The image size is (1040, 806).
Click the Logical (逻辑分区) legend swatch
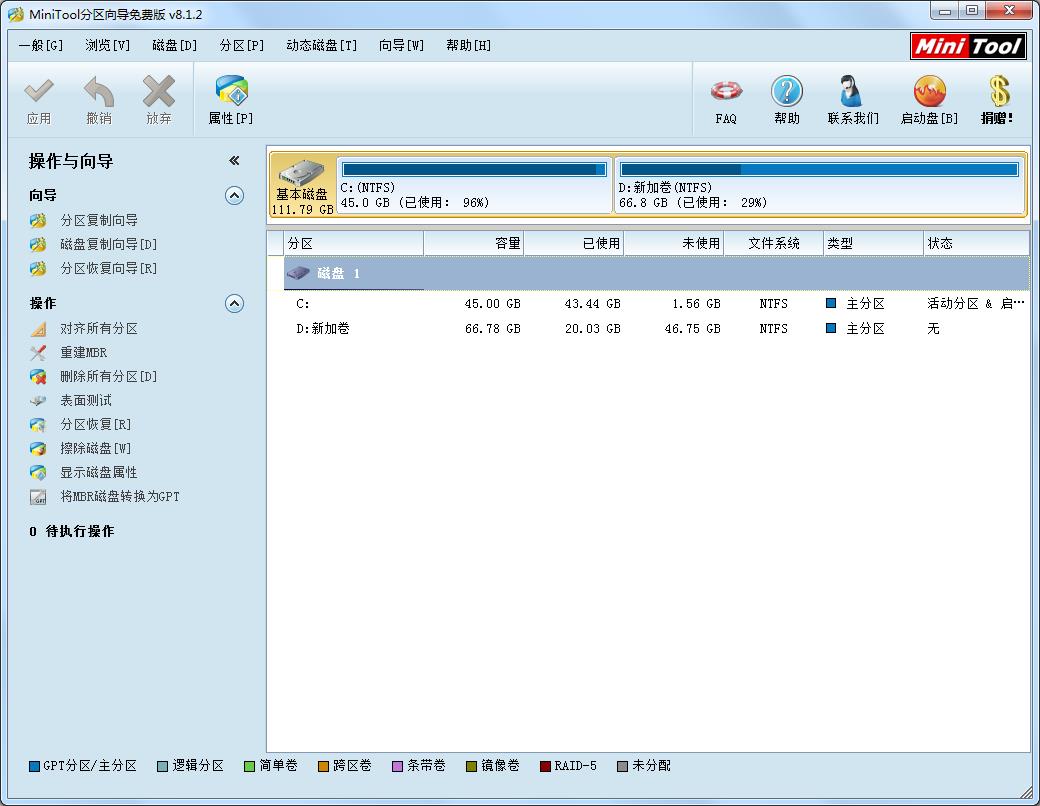[x=162, y=766]
